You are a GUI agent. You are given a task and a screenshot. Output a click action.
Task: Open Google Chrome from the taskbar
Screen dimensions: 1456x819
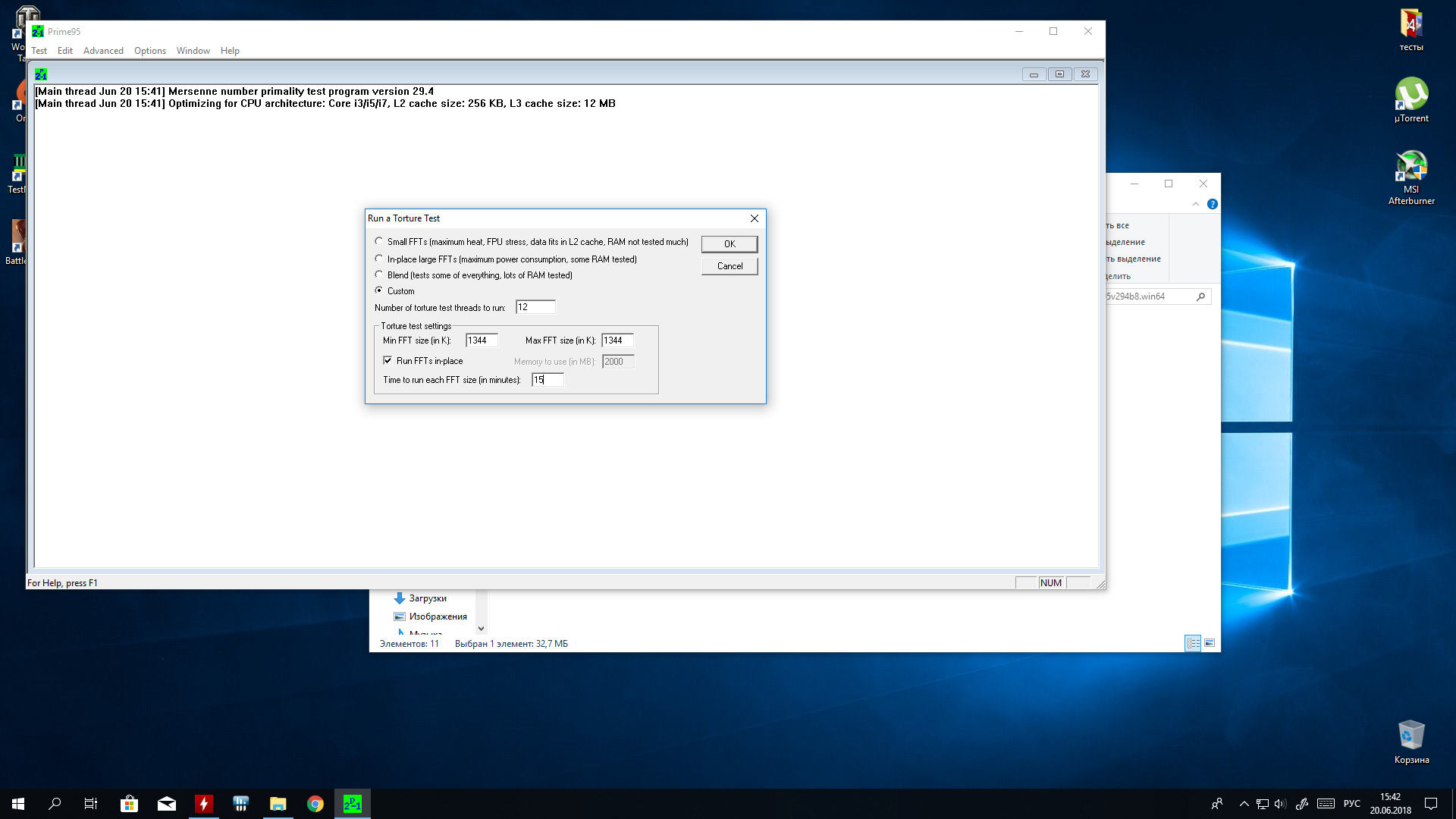[x=315, y=804]
